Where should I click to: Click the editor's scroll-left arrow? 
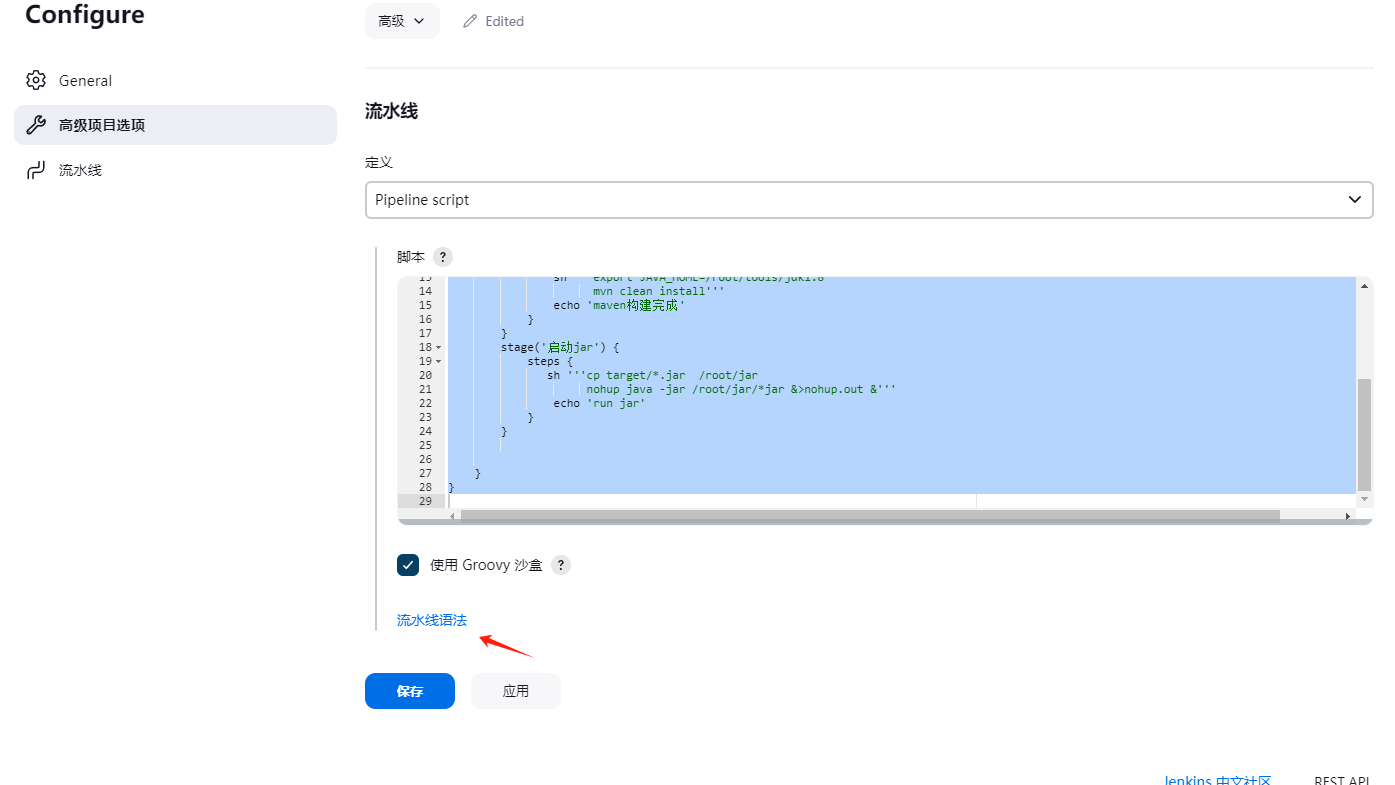click(452, 516)
